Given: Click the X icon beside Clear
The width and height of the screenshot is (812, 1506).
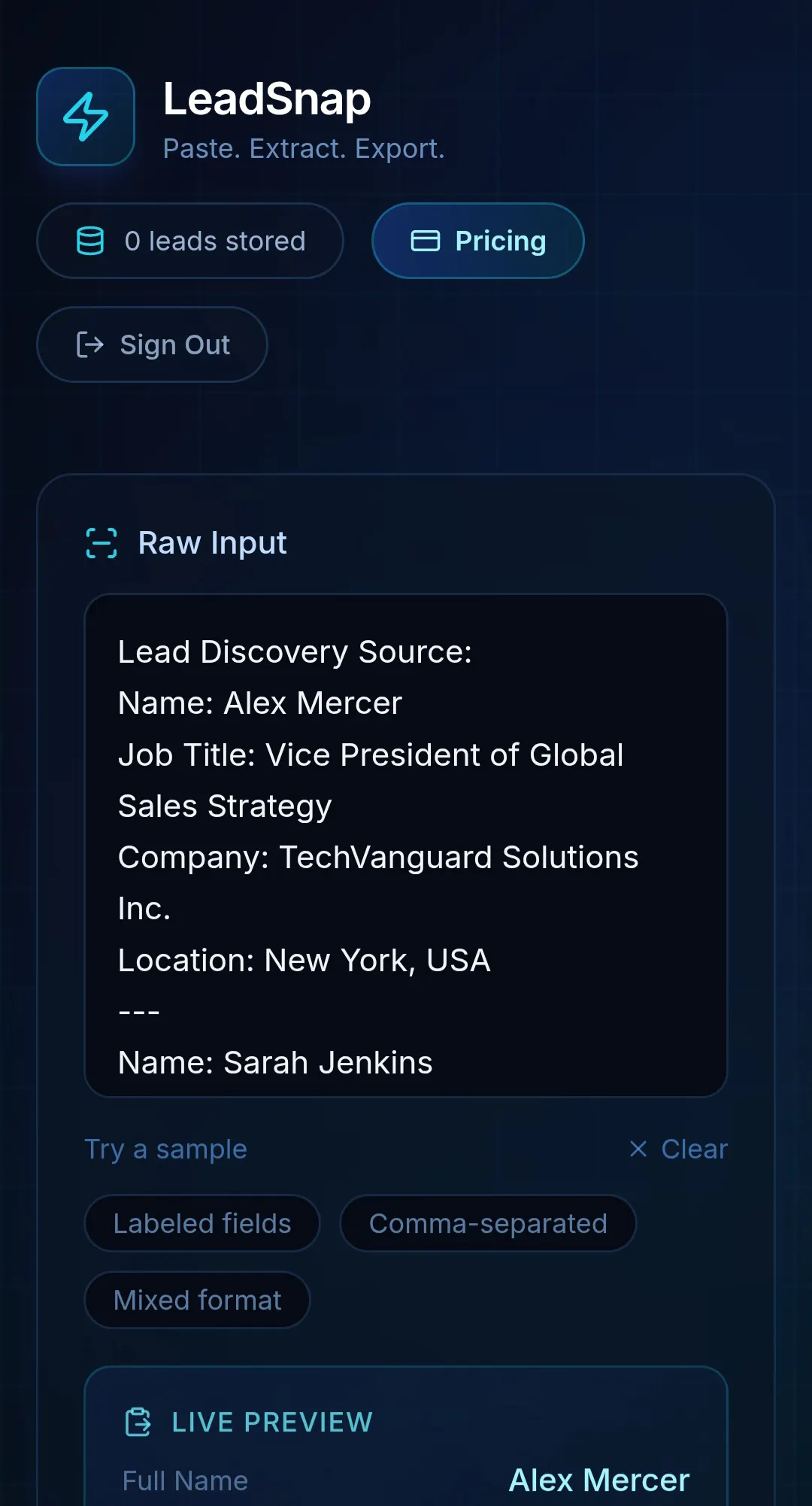Looking at the screenshot, I should (638, 1149).
